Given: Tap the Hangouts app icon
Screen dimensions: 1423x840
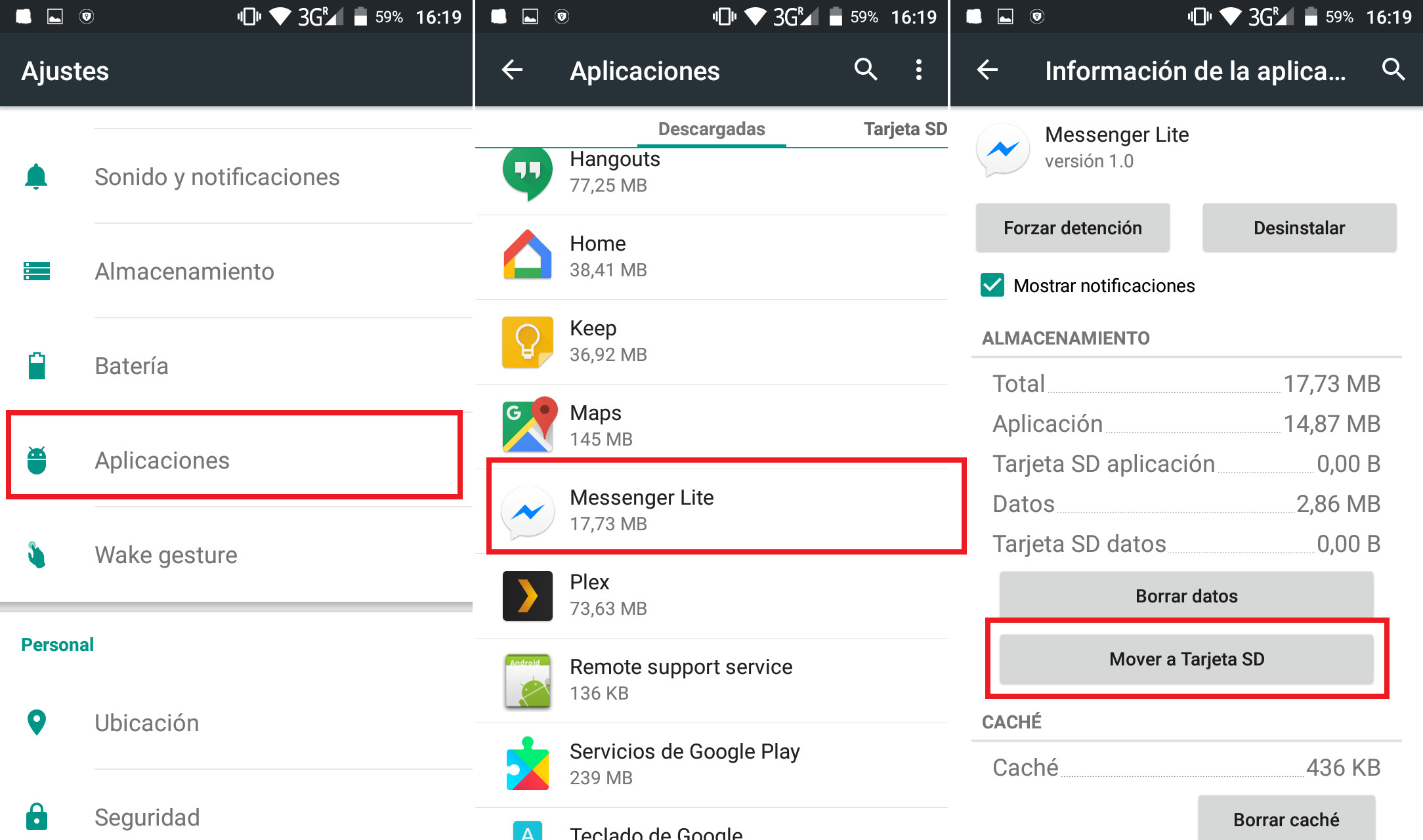Looking at the screenshot, I should click(528, 173).
